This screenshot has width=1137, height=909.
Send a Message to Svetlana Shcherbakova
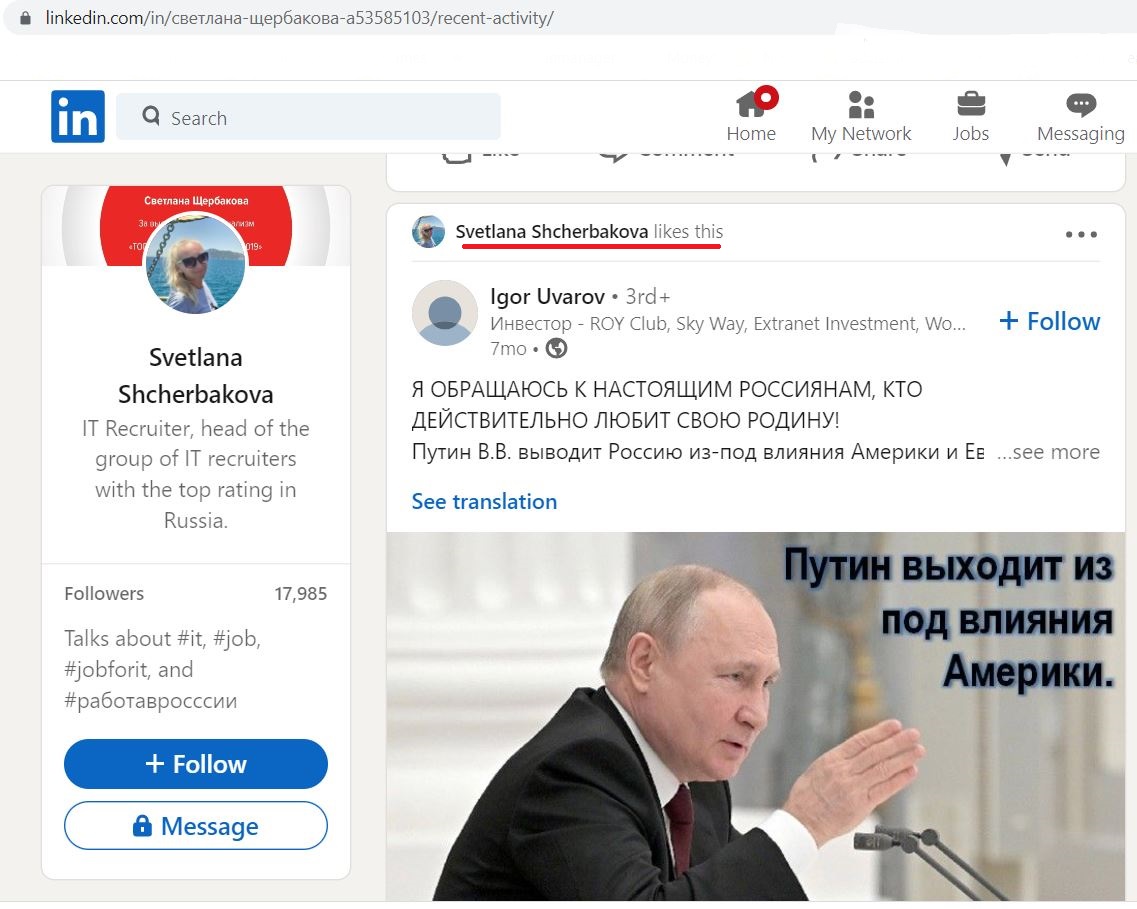(196, 826)
